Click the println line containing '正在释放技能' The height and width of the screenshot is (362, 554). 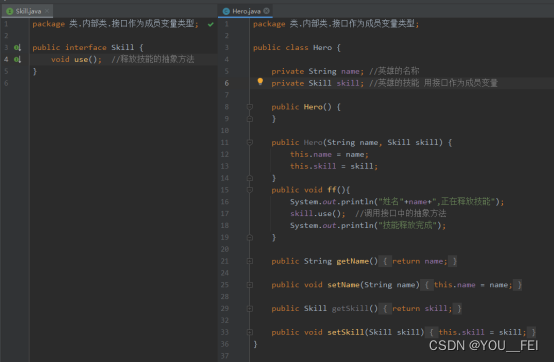click(397, 202)
